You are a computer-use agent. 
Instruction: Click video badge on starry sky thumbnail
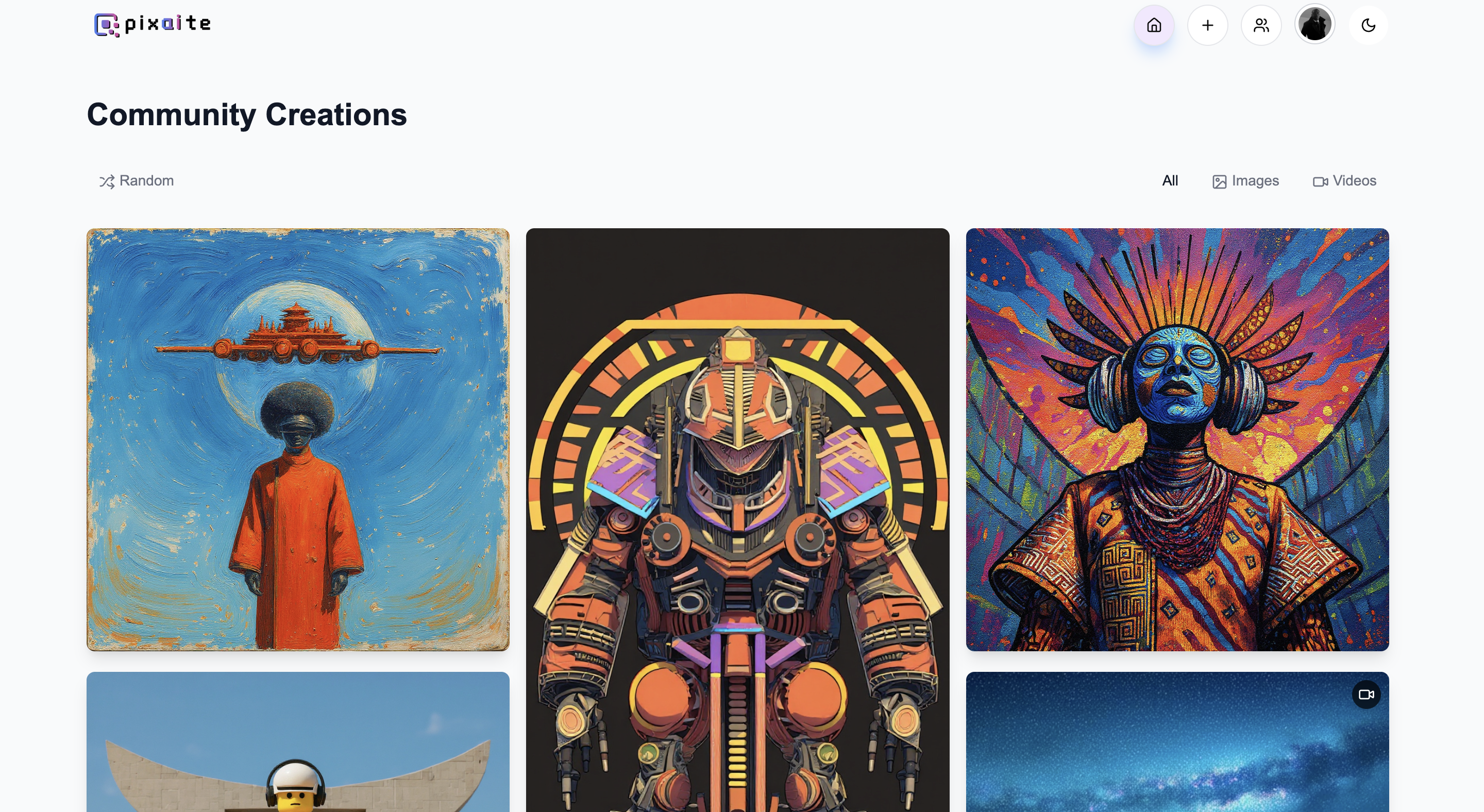coord(1366,695)
